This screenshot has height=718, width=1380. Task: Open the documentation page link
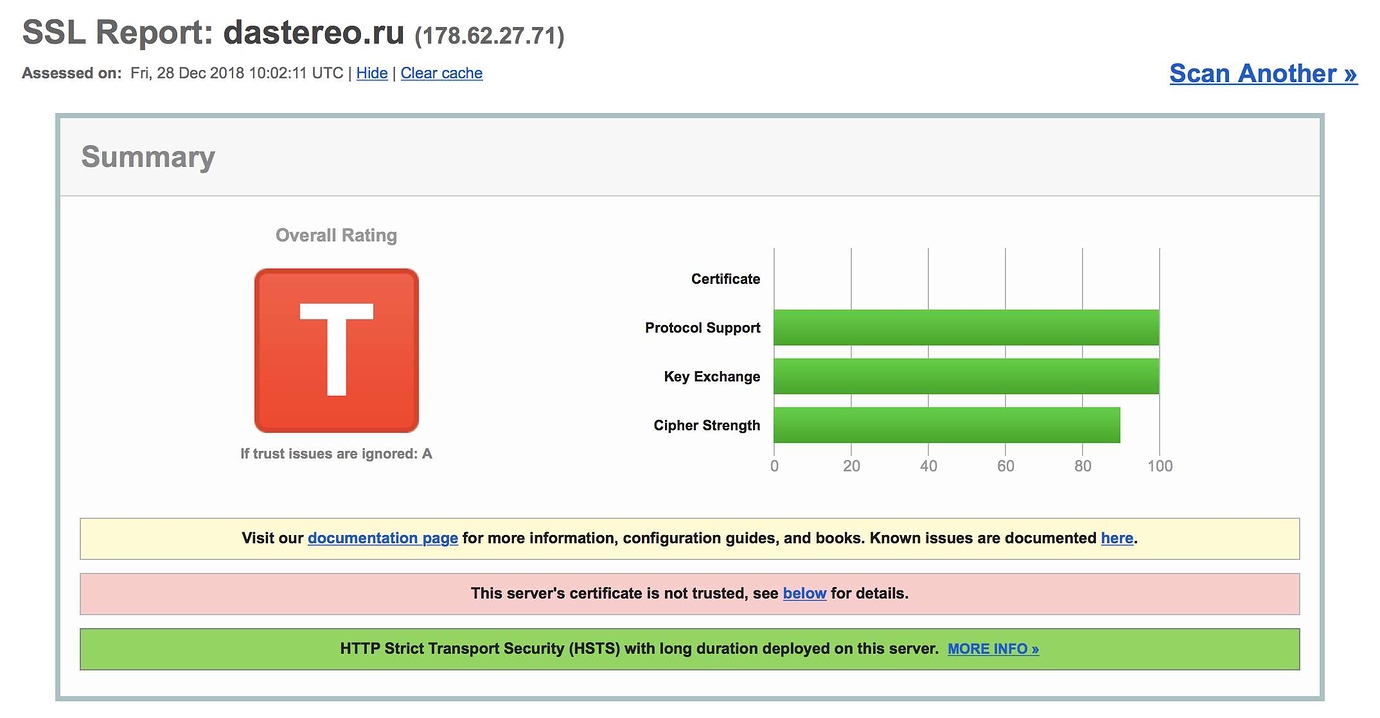pyautogui.click(x=383, y=538)
